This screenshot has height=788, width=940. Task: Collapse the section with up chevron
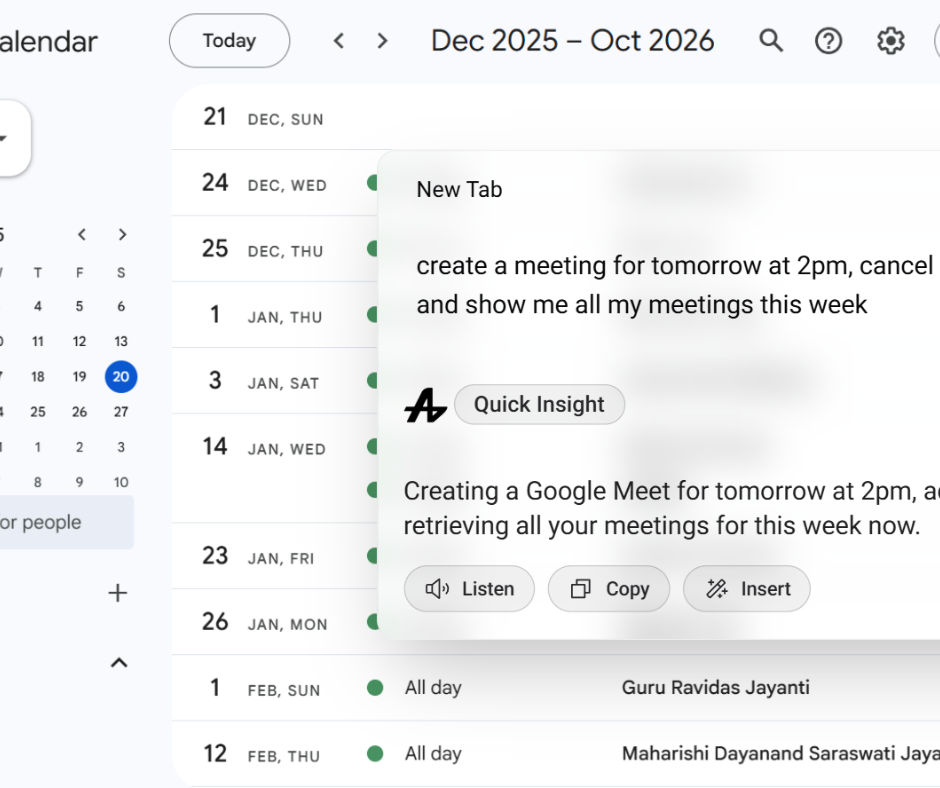[118, 662]
